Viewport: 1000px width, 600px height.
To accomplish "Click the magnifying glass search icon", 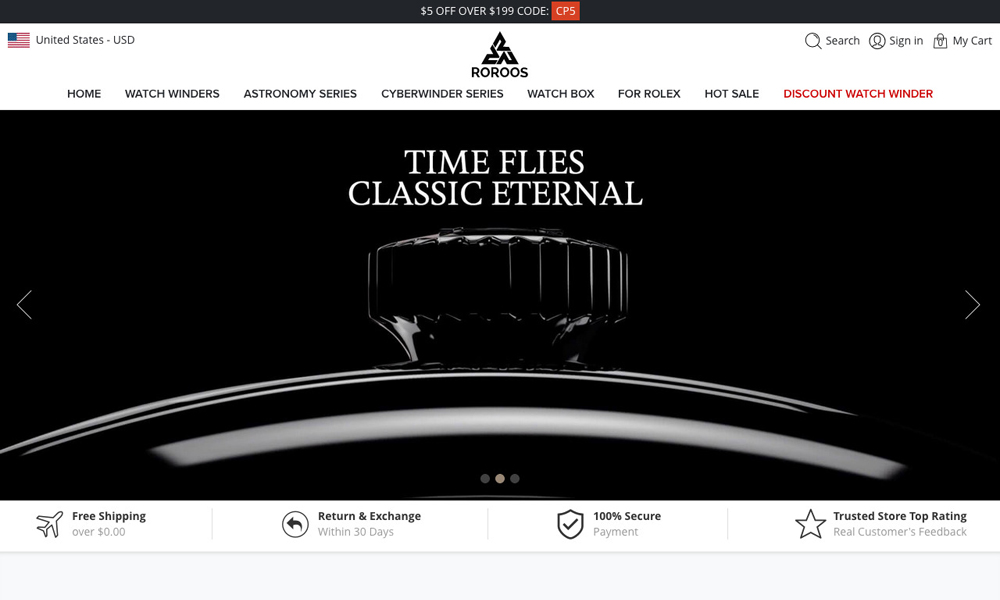I will [812, 41].
